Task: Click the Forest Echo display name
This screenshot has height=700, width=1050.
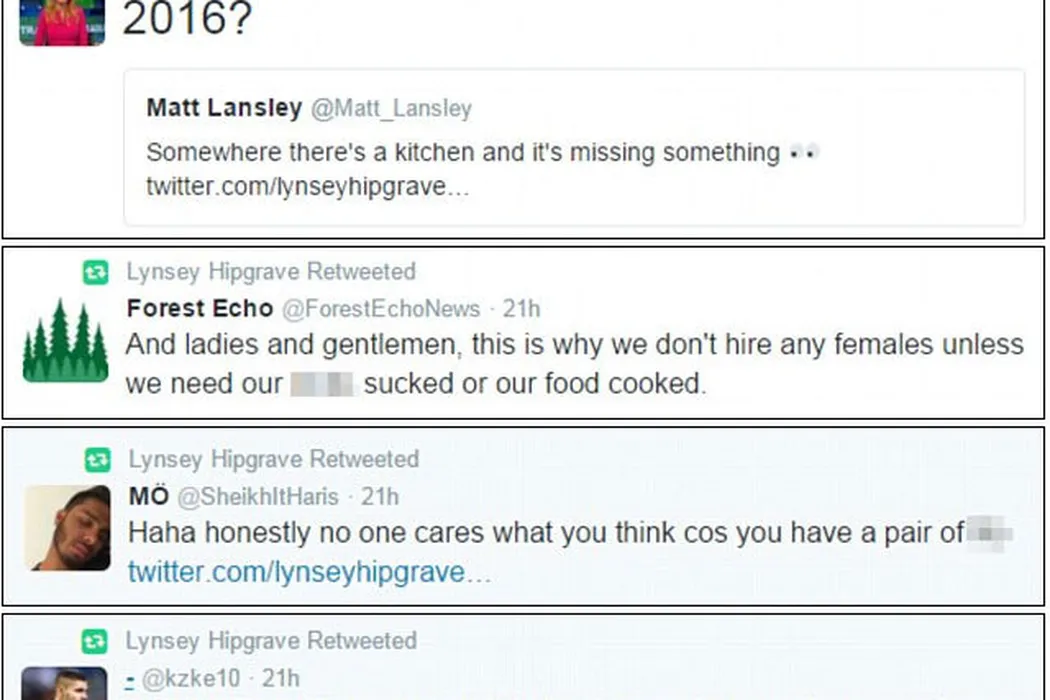Action: (x=200, y=309)
